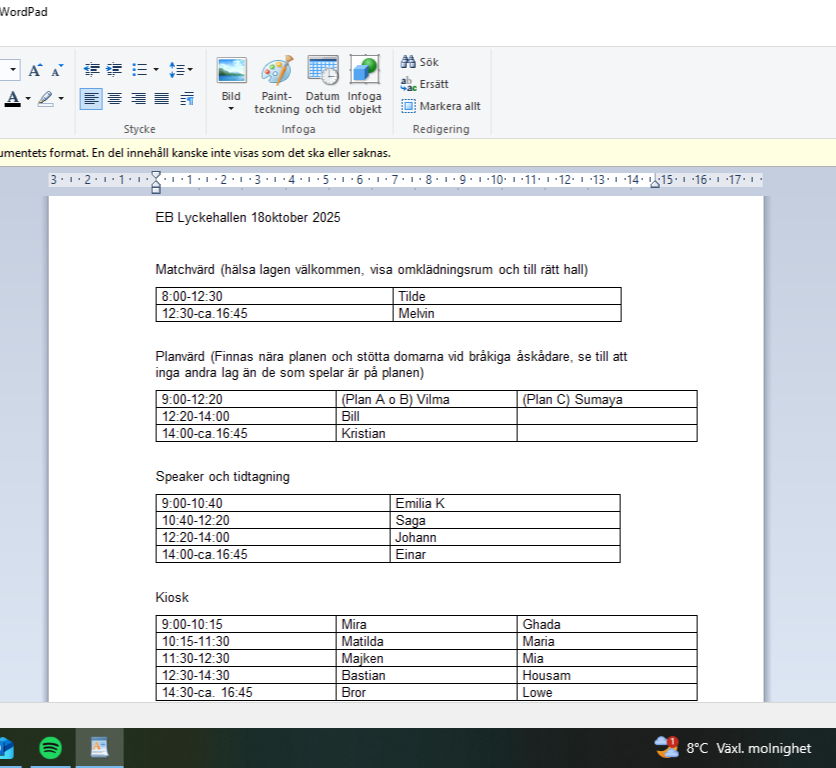The image size is (836, 768).
Task: Toggle right text alignment
Action: click(138, 99)
